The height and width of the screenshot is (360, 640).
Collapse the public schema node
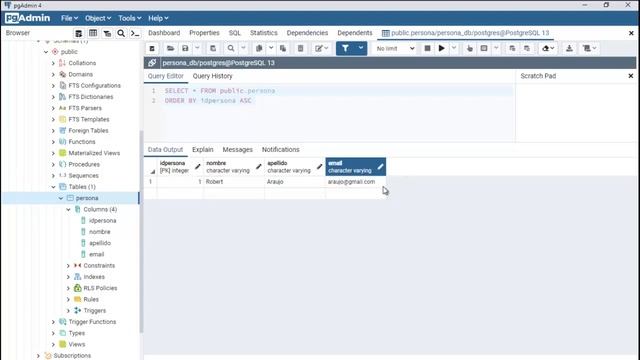(46, 52)
